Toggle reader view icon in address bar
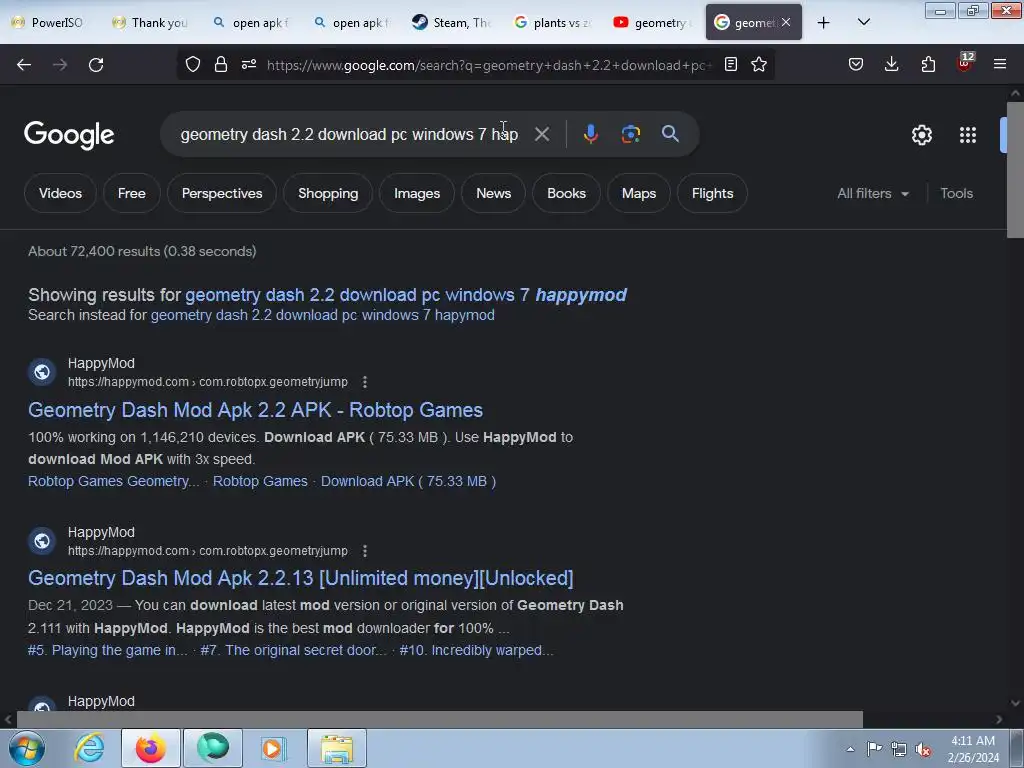This screenshot has height=768, width=1024. pyautogui.click(x=731, y=64)
